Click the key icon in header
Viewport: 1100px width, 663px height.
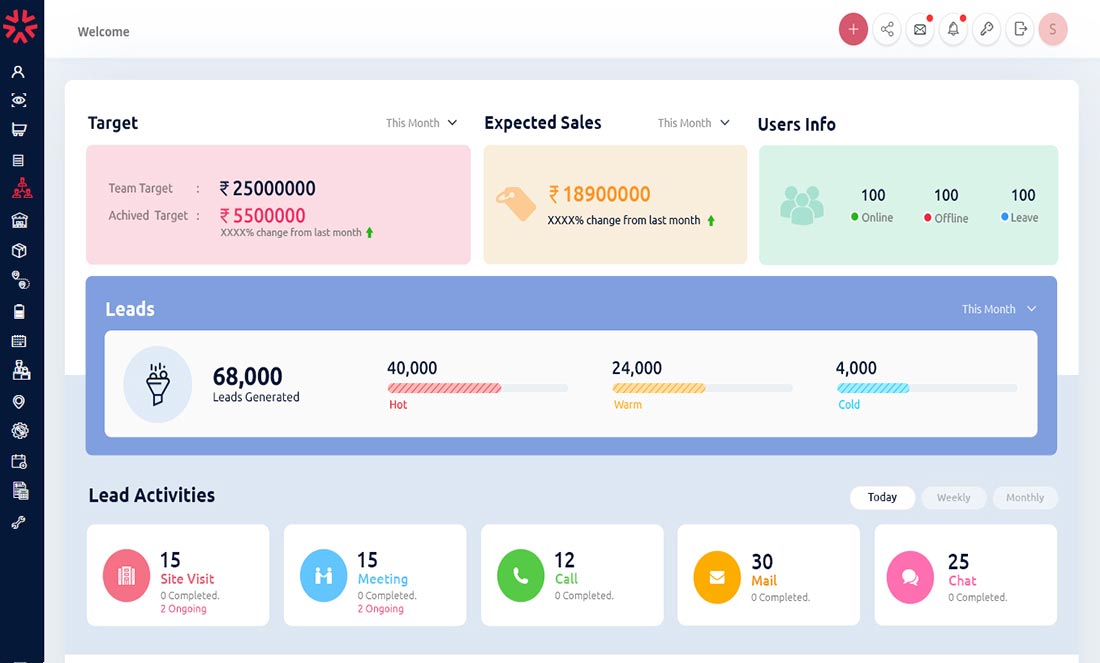click(986, 29)
